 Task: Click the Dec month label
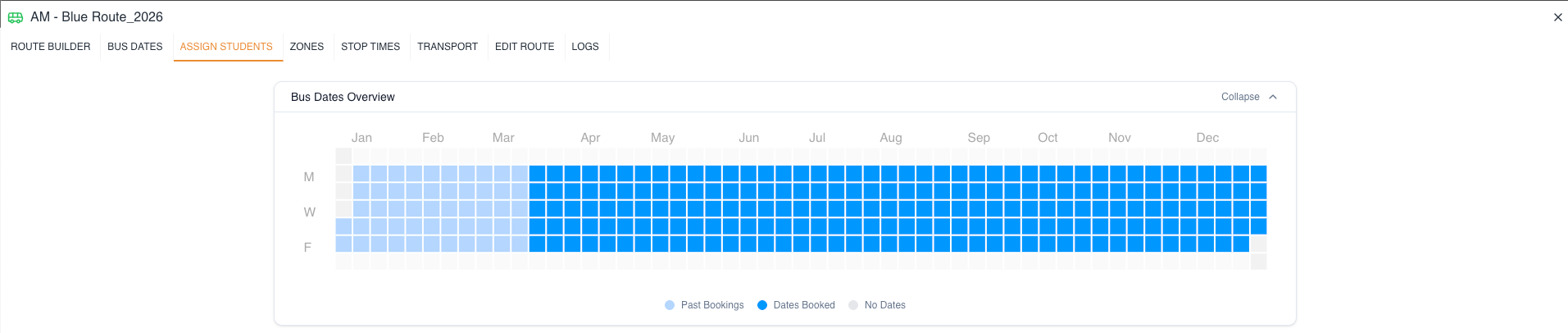(1207, 138)
